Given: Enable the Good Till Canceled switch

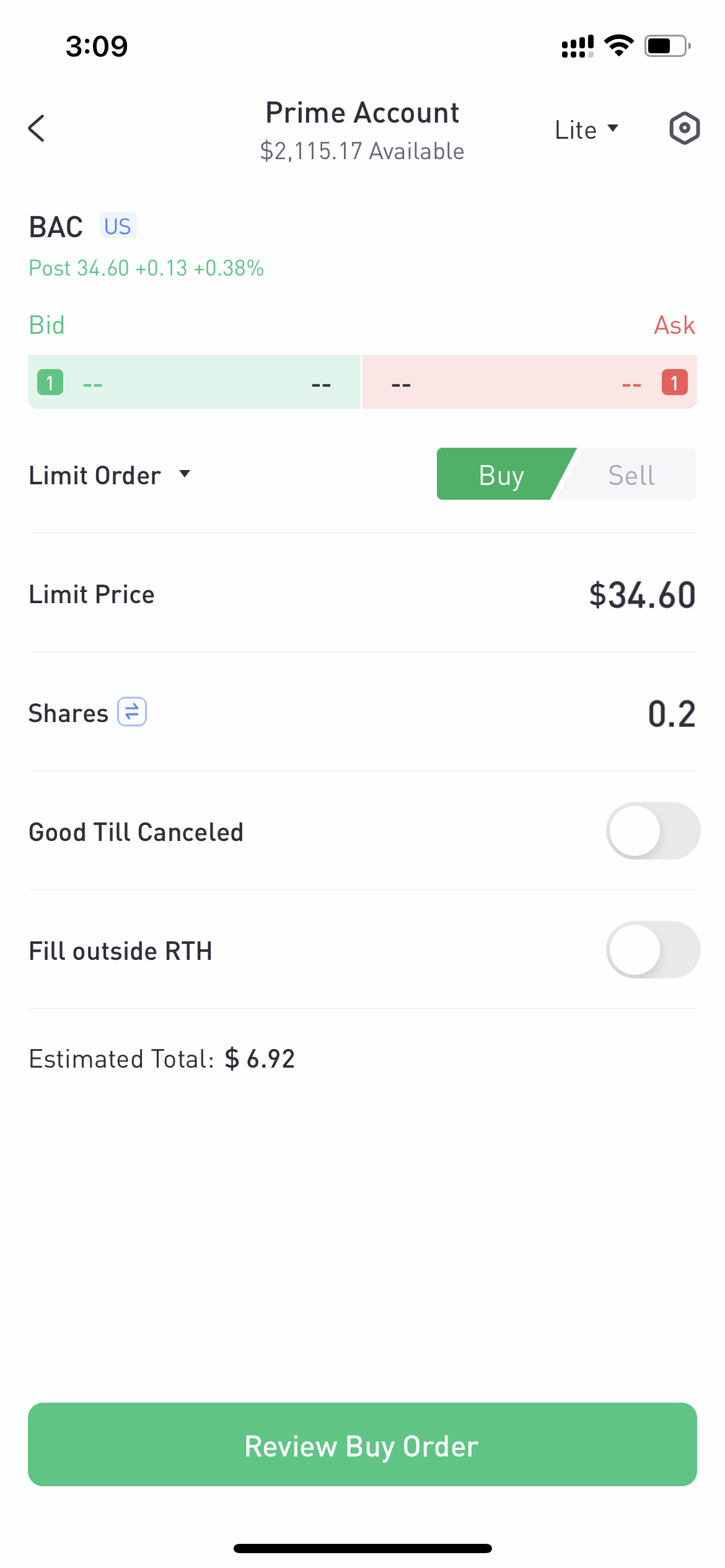Looking at the screenshot, I should (x=652, y=831).
